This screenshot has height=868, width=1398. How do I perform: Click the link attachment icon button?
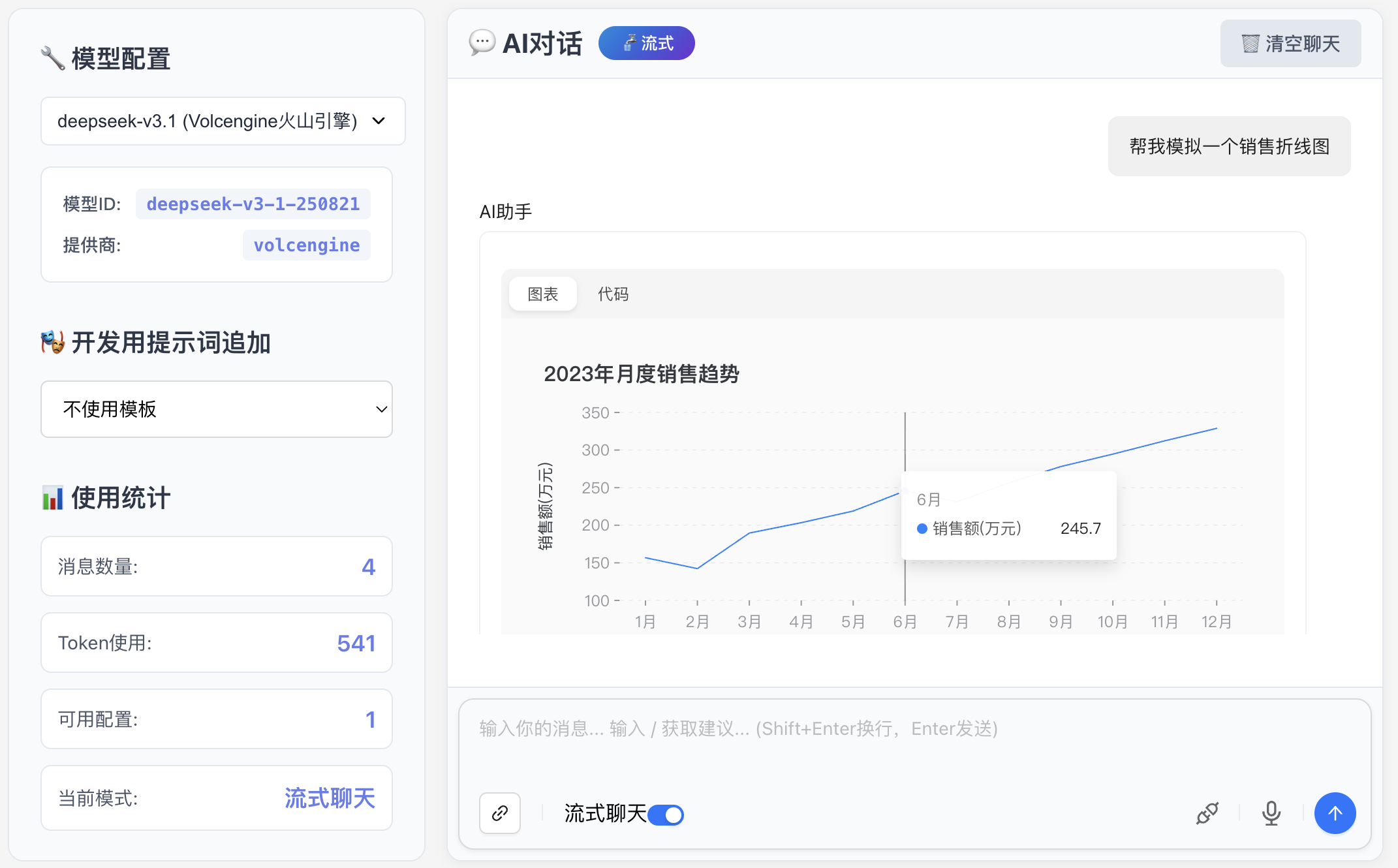click(500, 813)
